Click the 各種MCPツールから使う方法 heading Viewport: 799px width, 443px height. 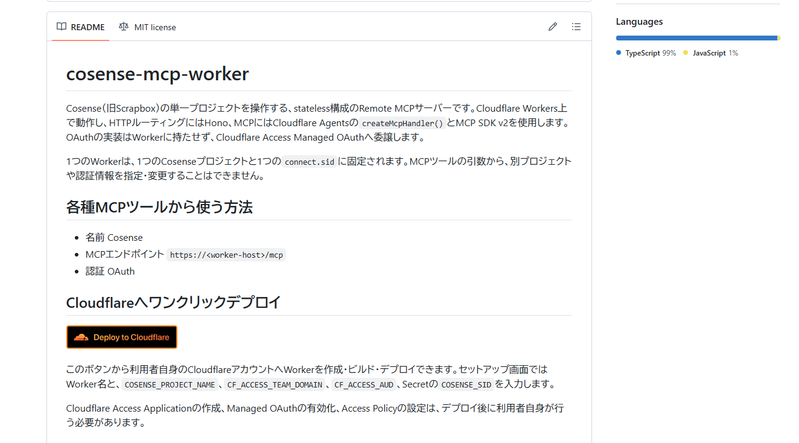159,207
